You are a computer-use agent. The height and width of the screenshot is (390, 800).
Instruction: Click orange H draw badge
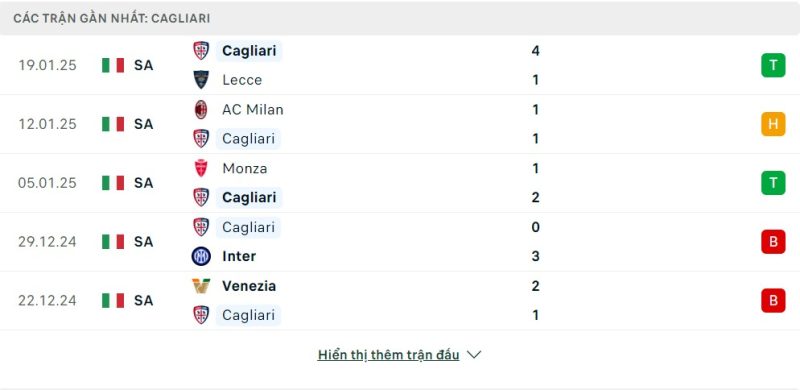773,124
